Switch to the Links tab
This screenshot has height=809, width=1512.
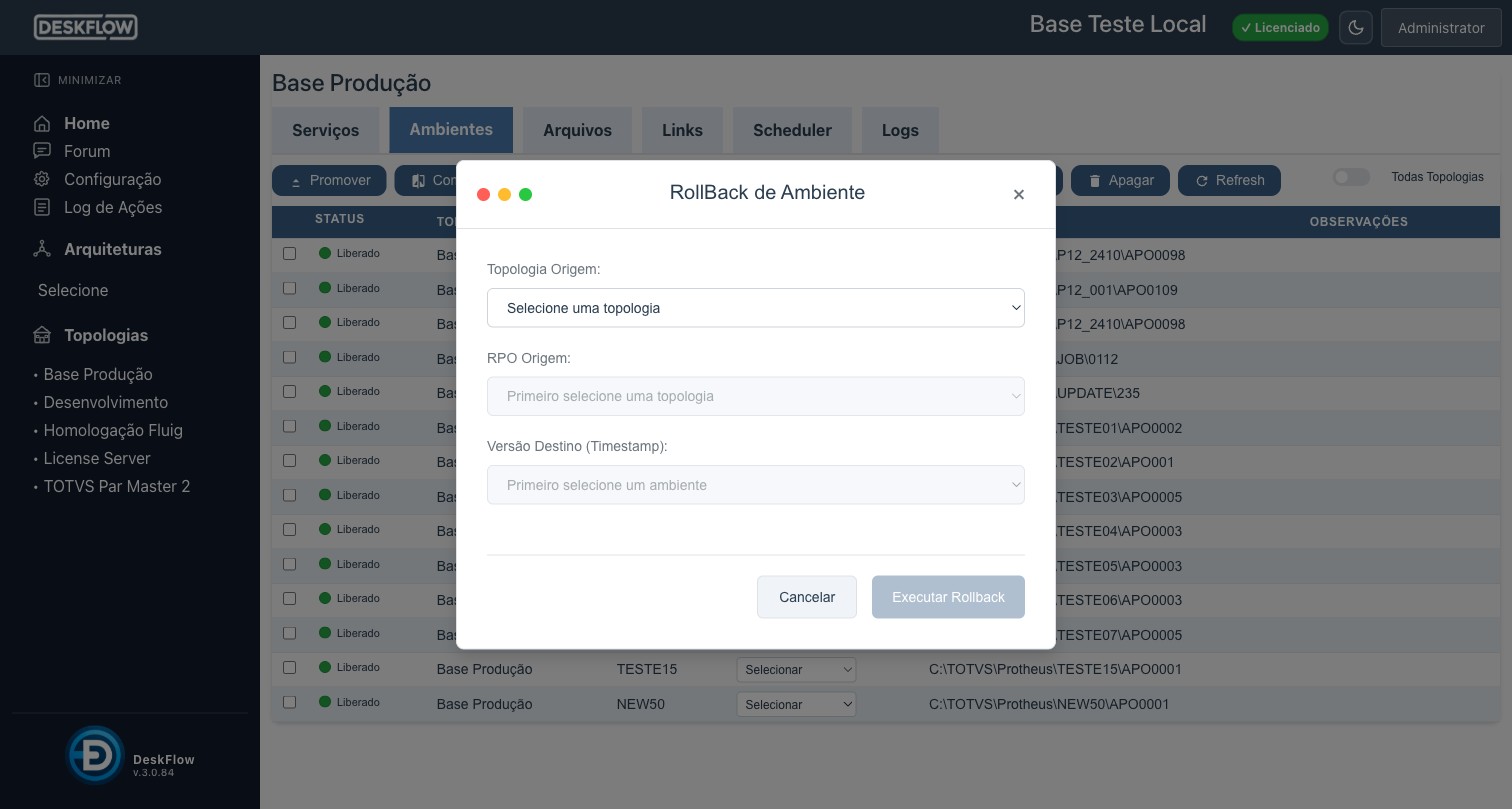click(682, 130)
